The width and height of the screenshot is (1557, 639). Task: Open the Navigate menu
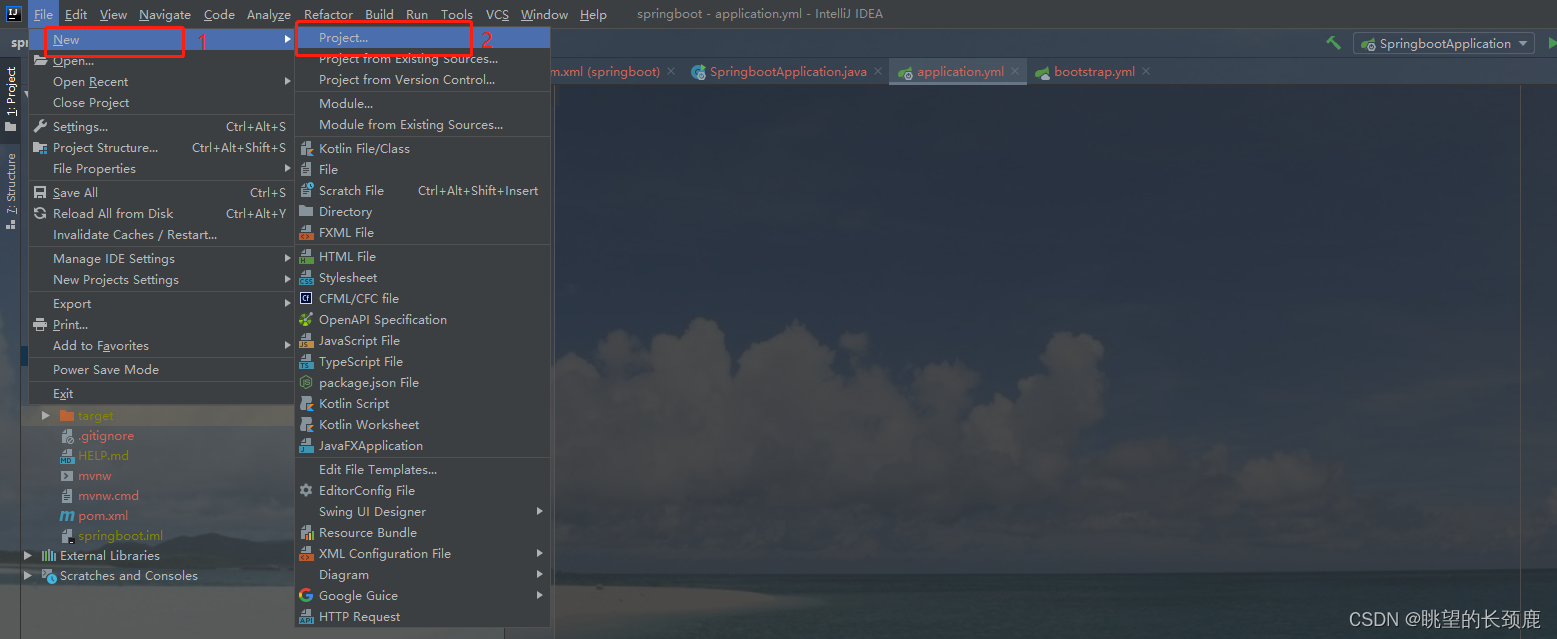click(165, 14)
